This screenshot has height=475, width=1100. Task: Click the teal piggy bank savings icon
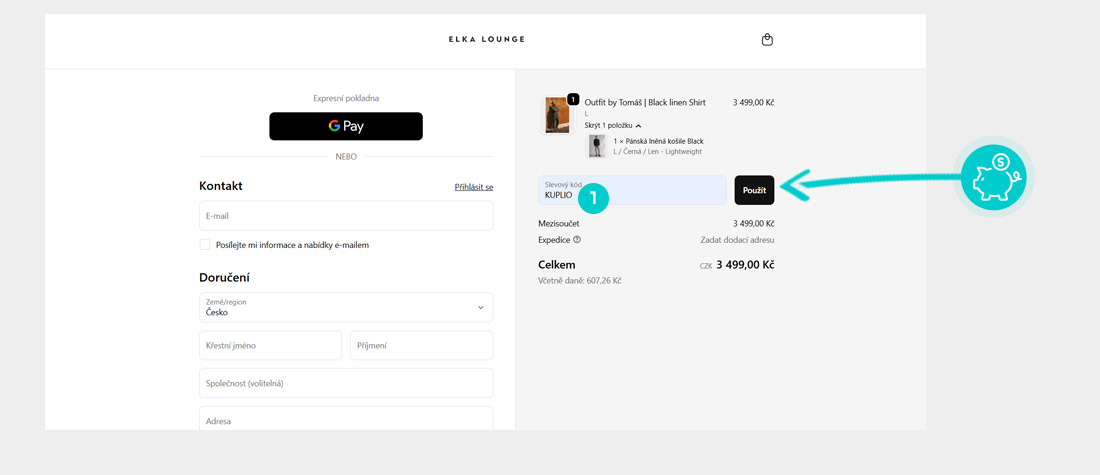tap(992, 177)
